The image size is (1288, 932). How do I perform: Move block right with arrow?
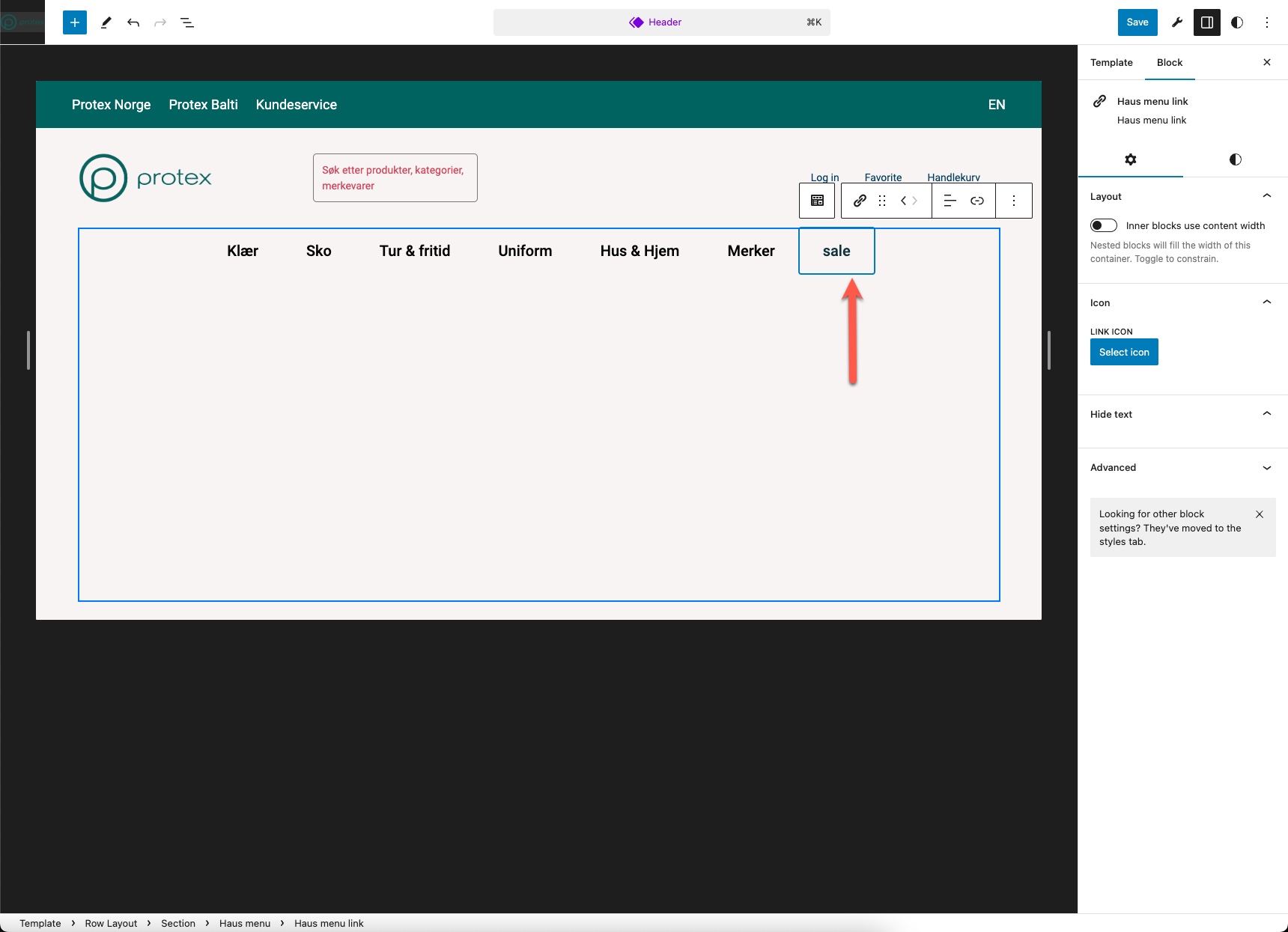tap(915, 201)
